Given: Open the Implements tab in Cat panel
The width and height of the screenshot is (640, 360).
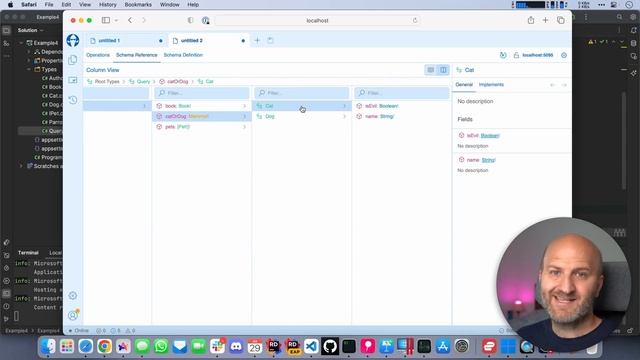Looking at the screenshot, I should coord(491,84).
